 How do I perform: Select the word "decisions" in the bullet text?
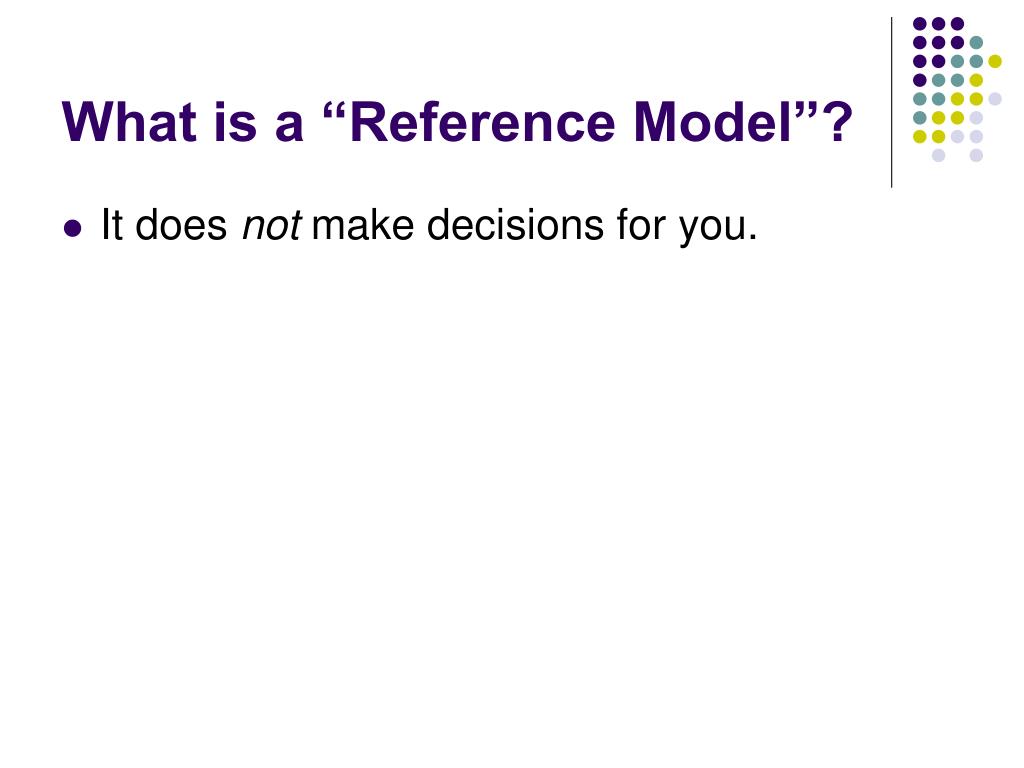click(515, 225)
